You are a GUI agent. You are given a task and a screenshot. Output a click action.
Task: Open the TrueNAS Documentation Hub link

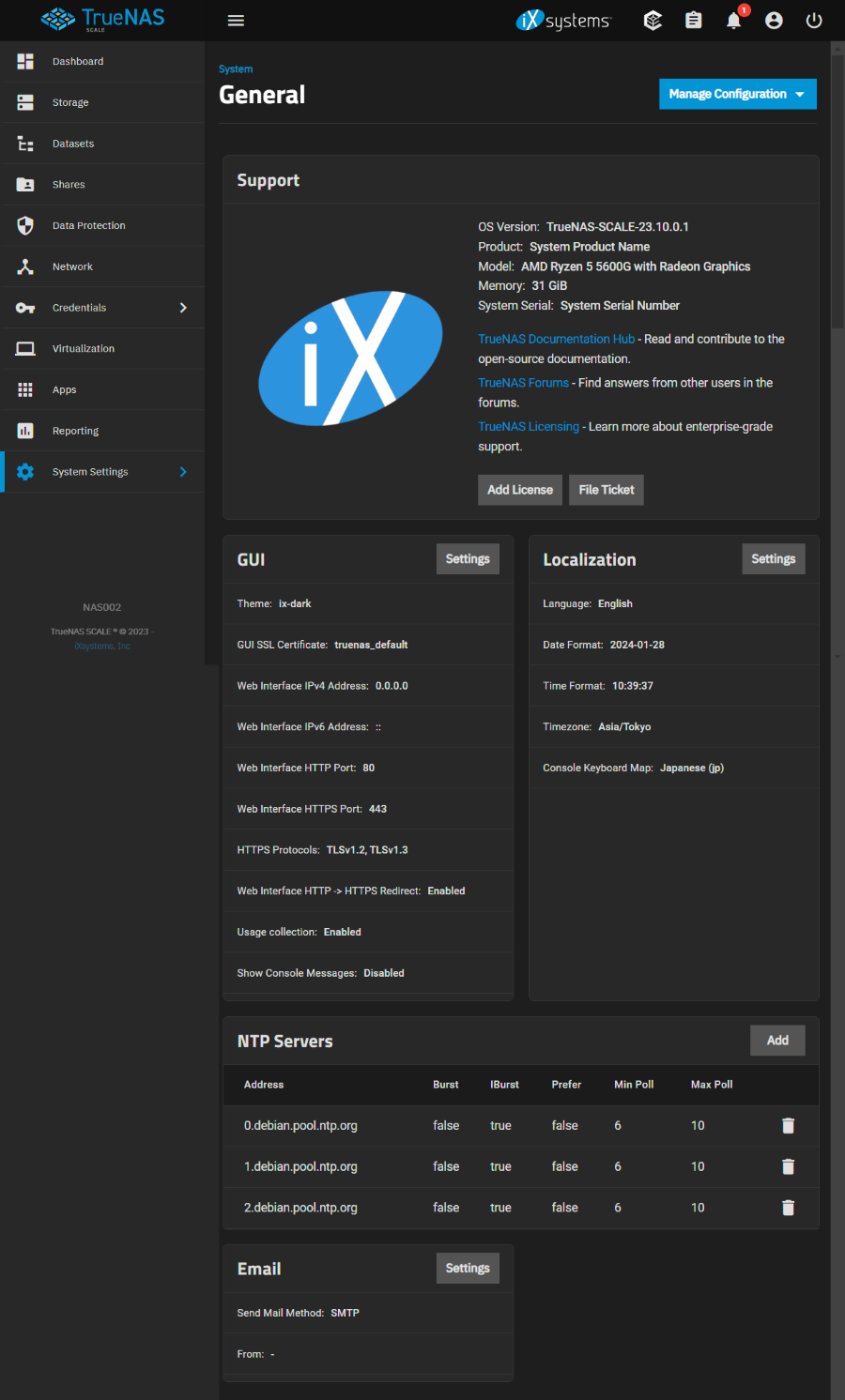556,339
